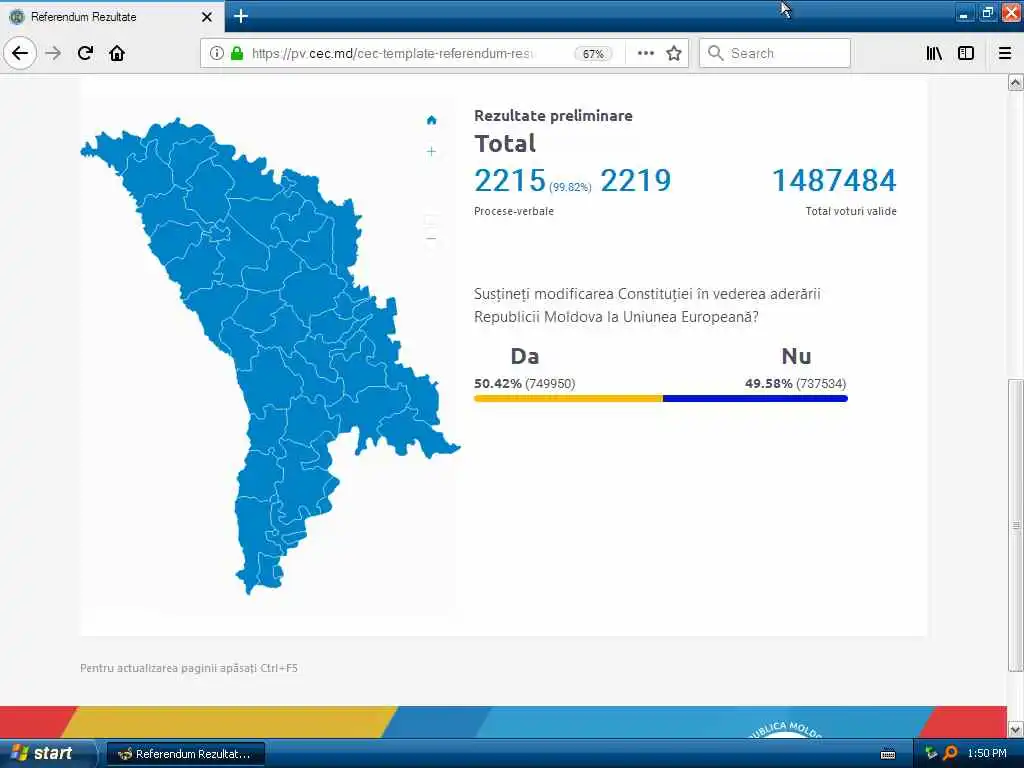Viewport: 1024px width, 768px height.
Task: Restore down the browser window
Action: point(988,14)
